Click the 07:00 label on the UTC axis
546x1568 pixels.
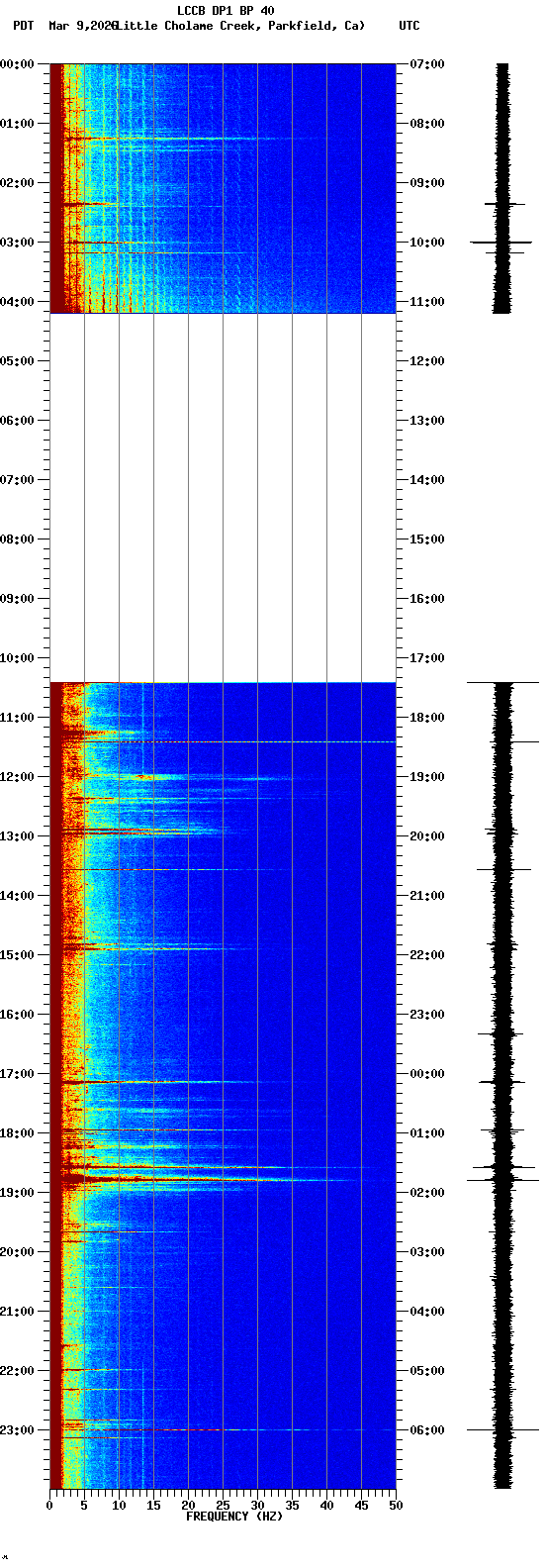tap(427, 63)
